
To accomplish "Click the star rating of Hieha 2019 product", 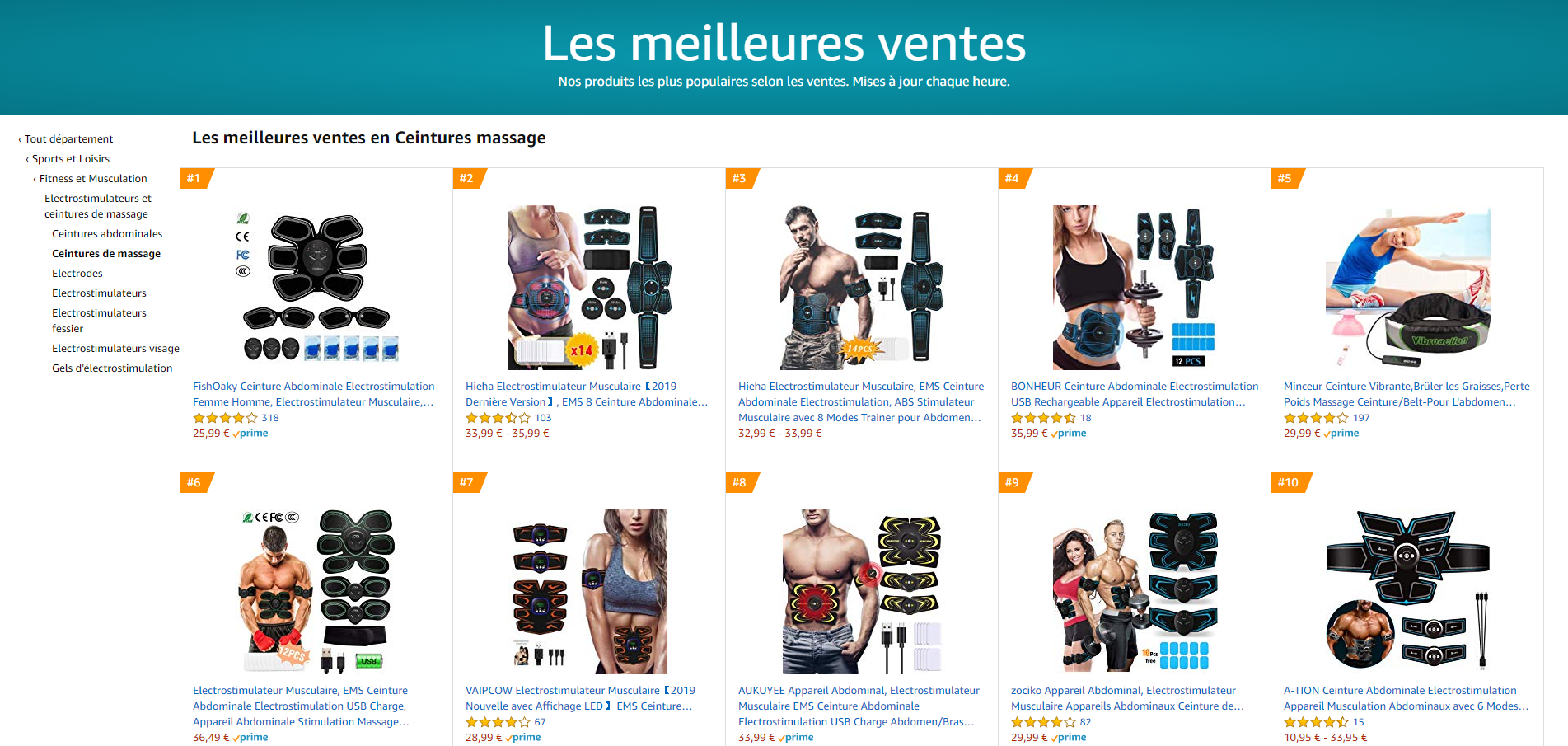I will (498, 418).
